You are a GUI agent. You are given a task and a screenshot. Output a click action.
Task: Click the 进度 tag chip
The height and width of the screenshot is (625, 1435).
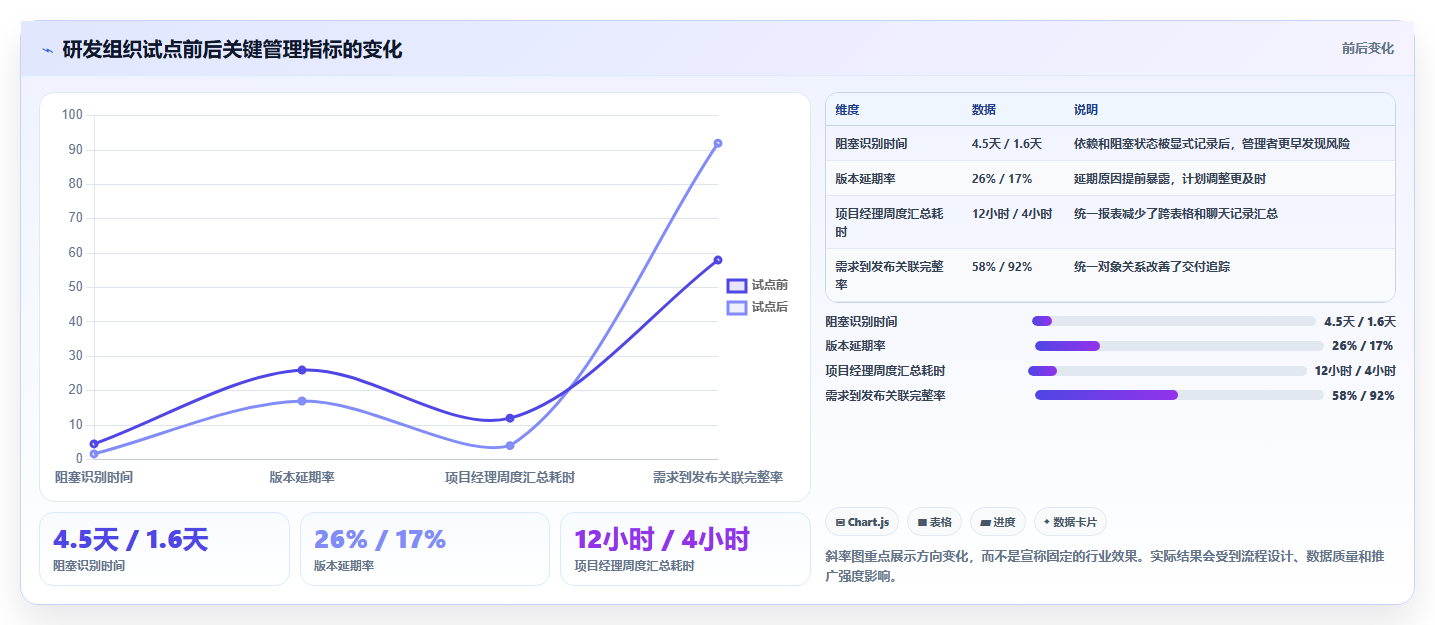tap(998, 522)
